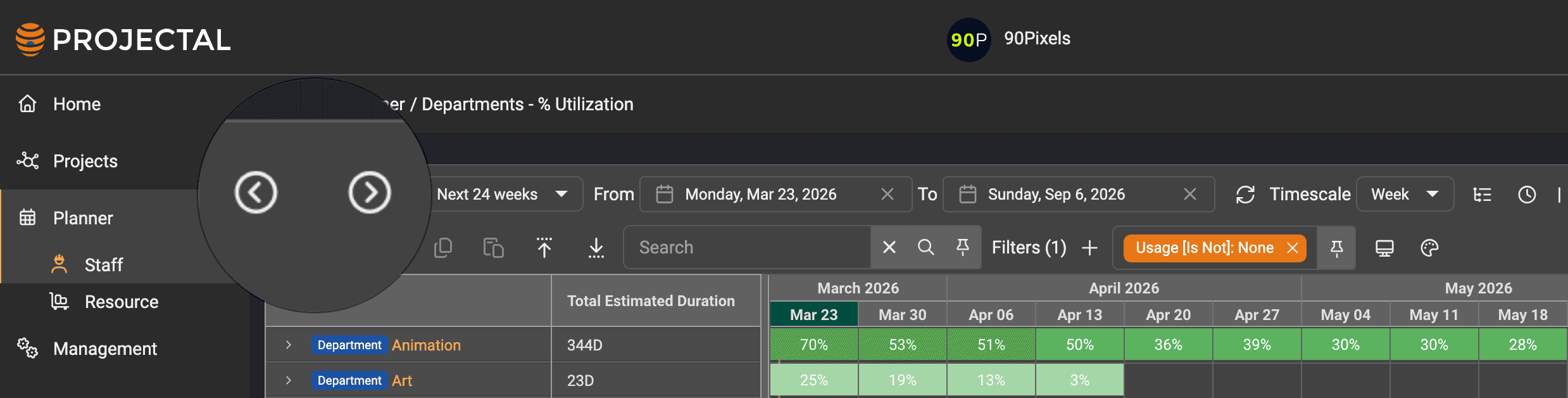Viewport: 1568px width, 398px height.
Task: Click the import download arrow icon
Action: 596,248
